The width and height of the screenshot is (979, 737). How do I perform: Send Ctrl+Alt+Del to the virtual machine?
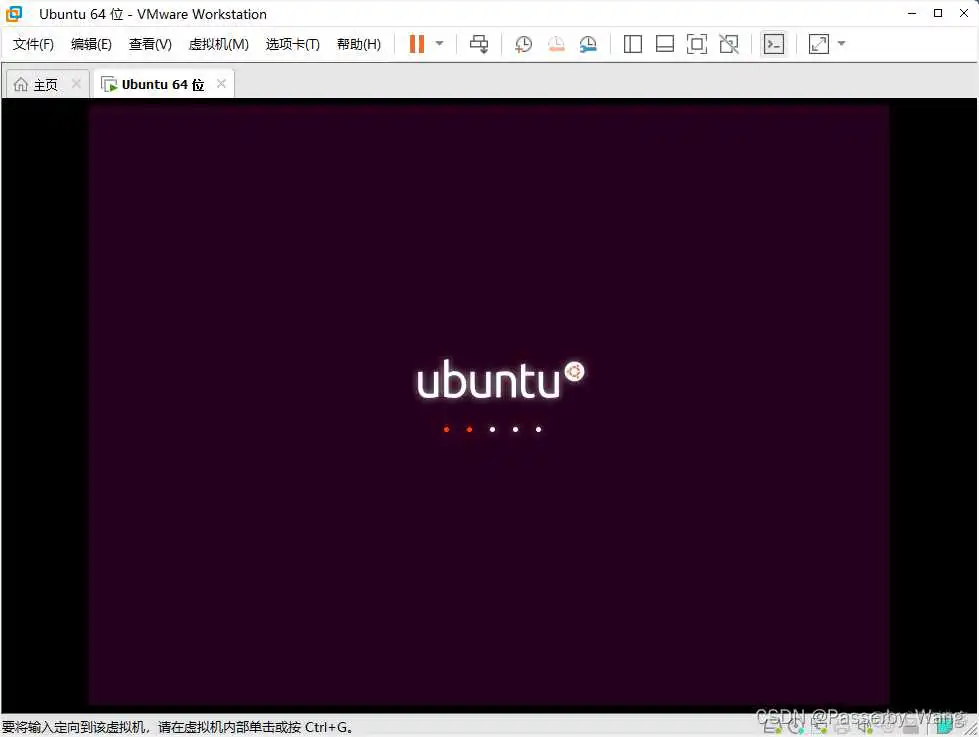(478, 44)
